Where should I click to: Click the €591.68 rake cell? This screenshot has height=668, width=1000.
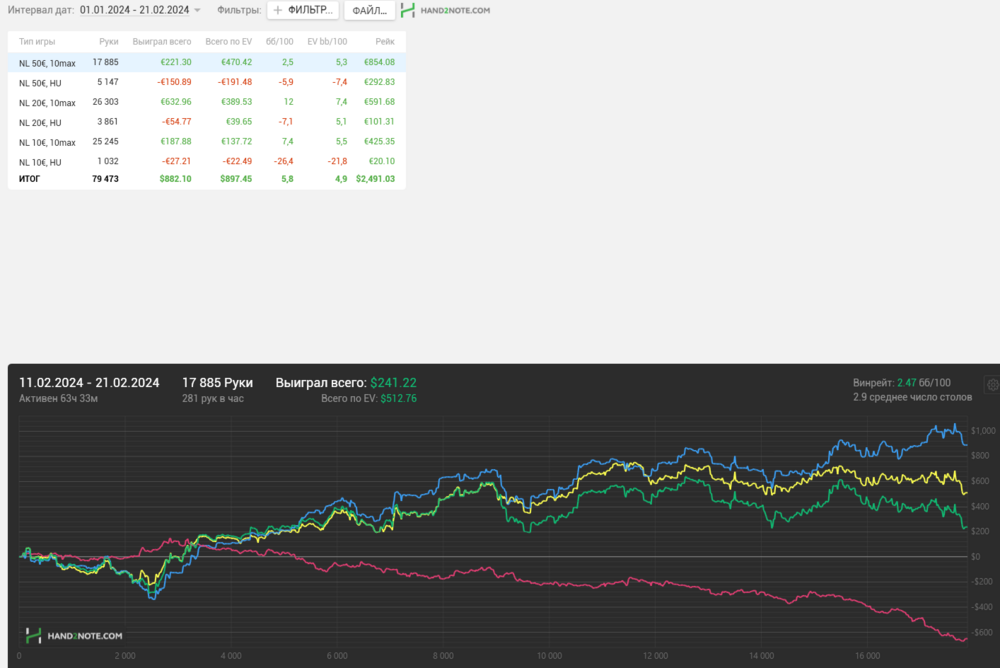pyautogui.click(x=379, y=101)
